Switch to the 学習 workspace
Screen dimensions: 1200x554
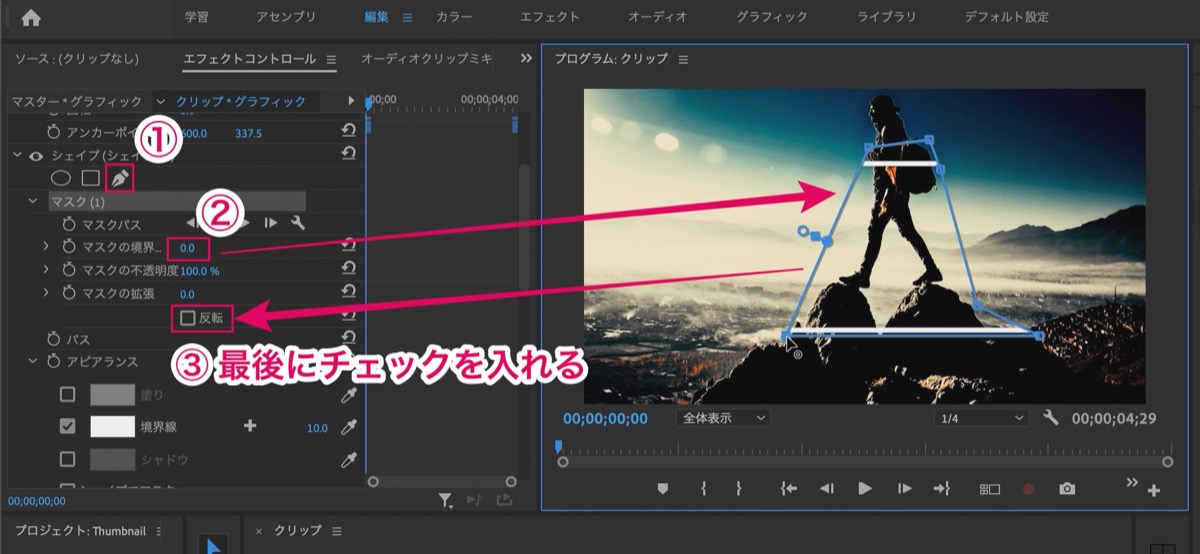[x=197, y=17]
